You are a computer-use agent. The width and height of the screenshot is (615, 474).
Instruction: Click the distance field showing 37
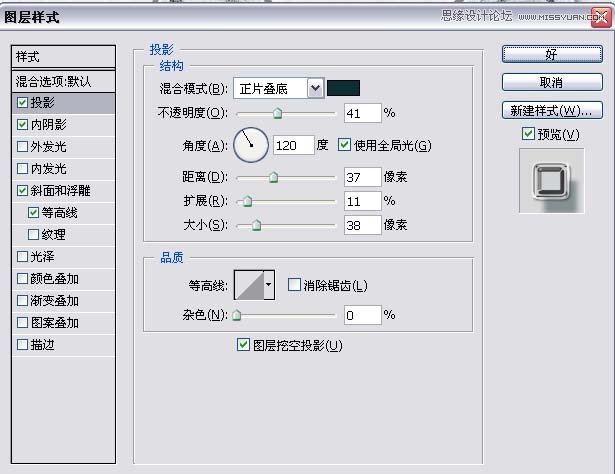click(x=362, y=177)
